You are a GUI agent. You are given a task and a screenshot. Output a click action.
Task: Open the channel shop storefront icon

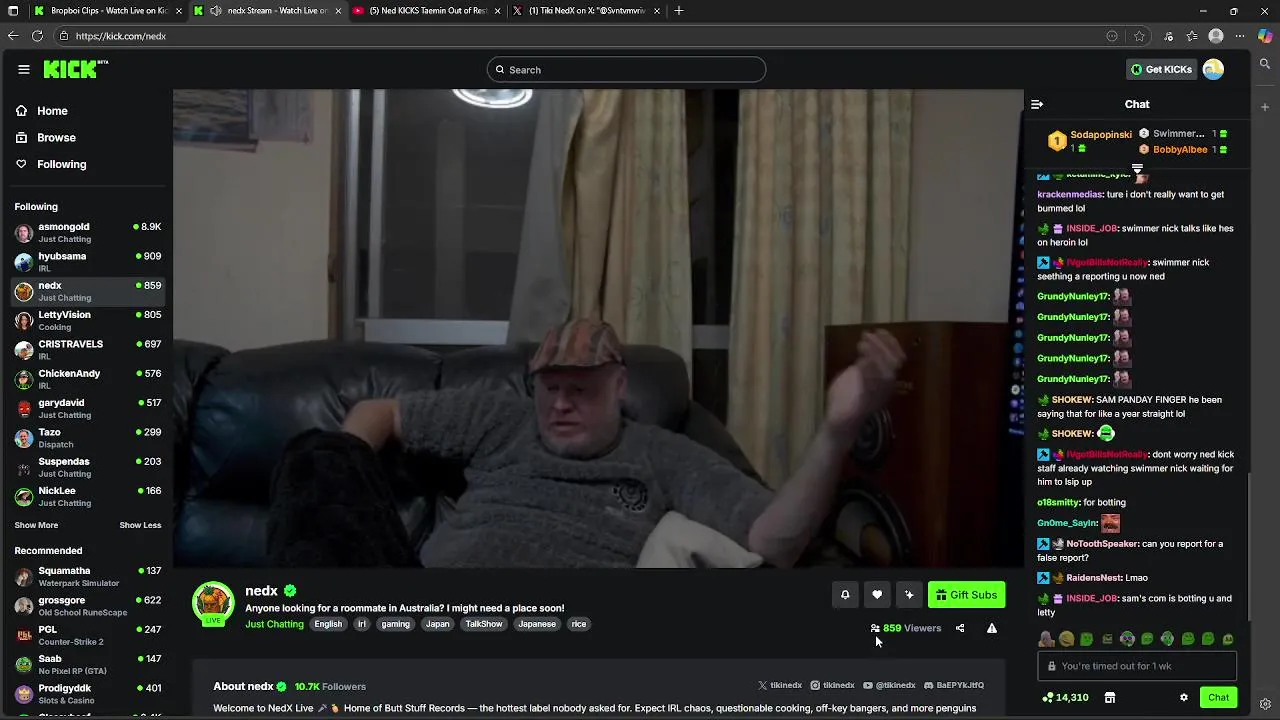pyautogui.click(x=1109, y=698)
